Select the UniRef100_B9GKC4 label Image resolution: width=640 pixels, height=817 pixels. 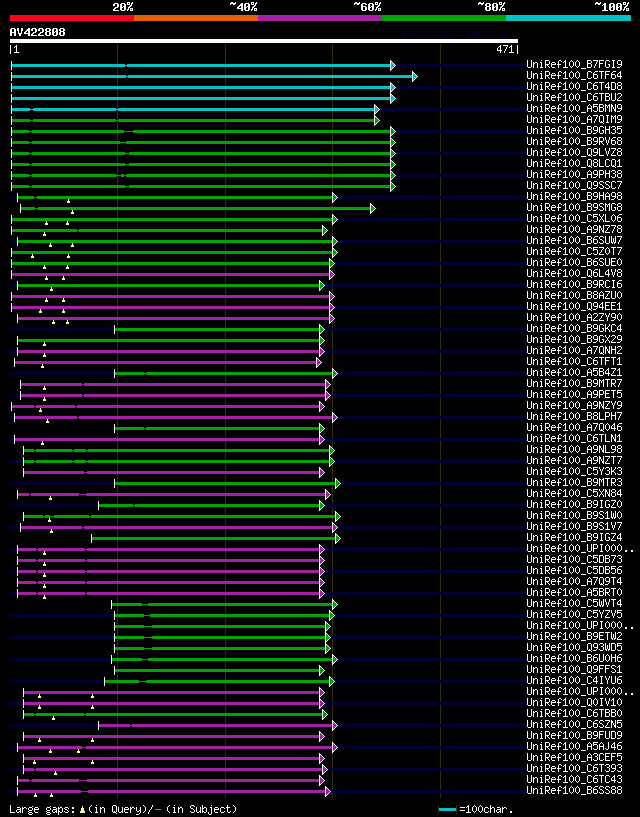click(574, 328)
